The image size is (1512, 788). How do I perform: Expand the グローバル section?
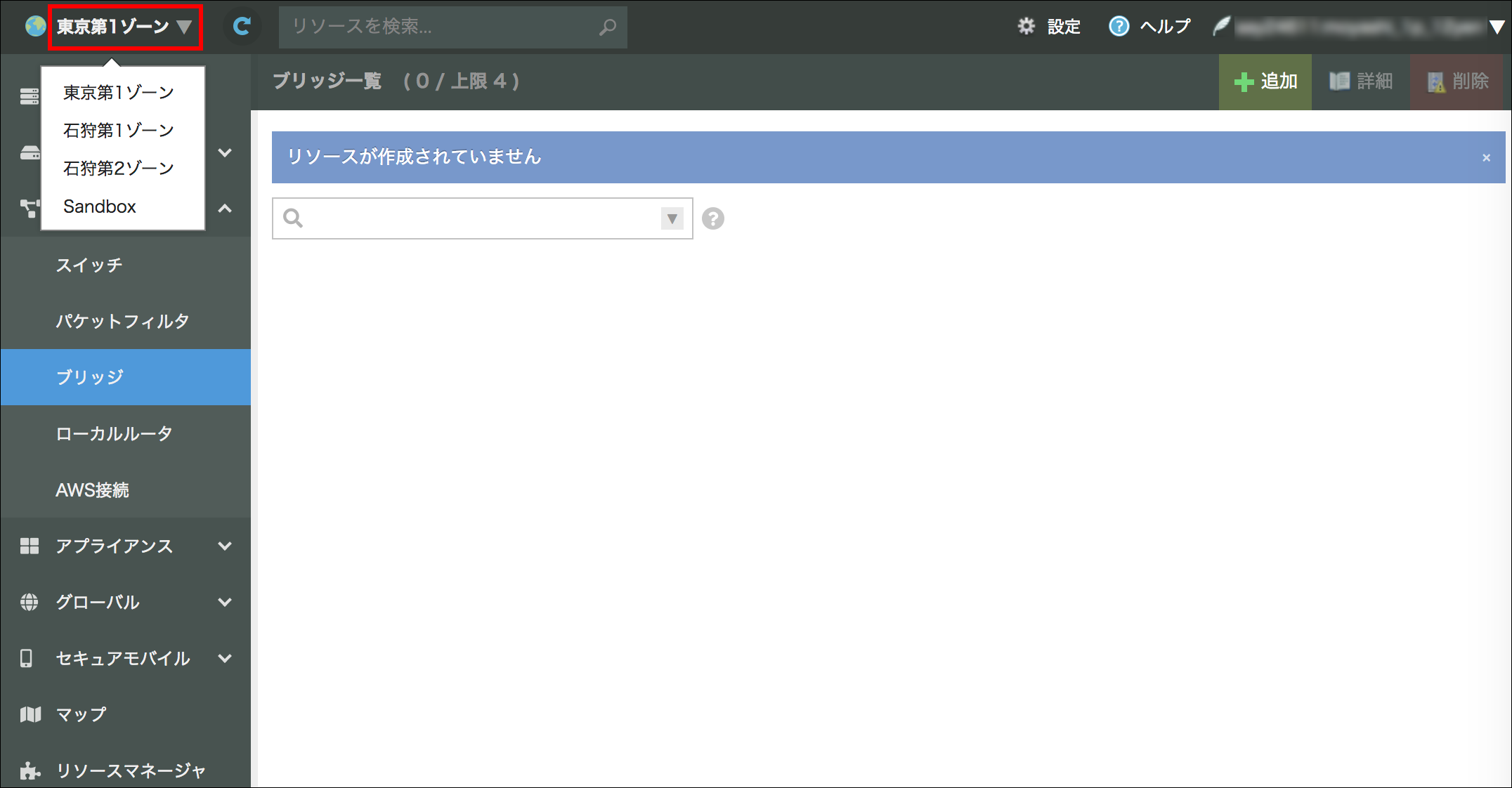point(225,602)
